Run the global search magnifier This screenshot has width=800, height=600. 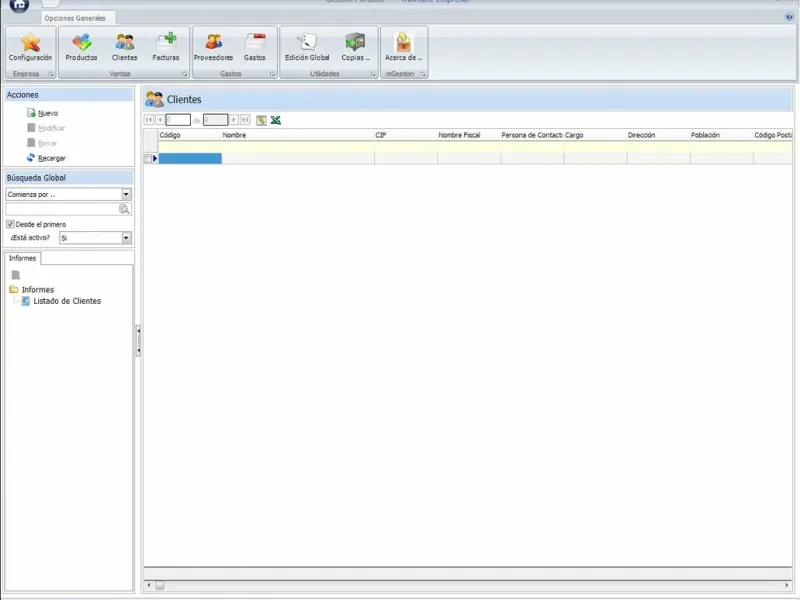(x=124, y=209)
